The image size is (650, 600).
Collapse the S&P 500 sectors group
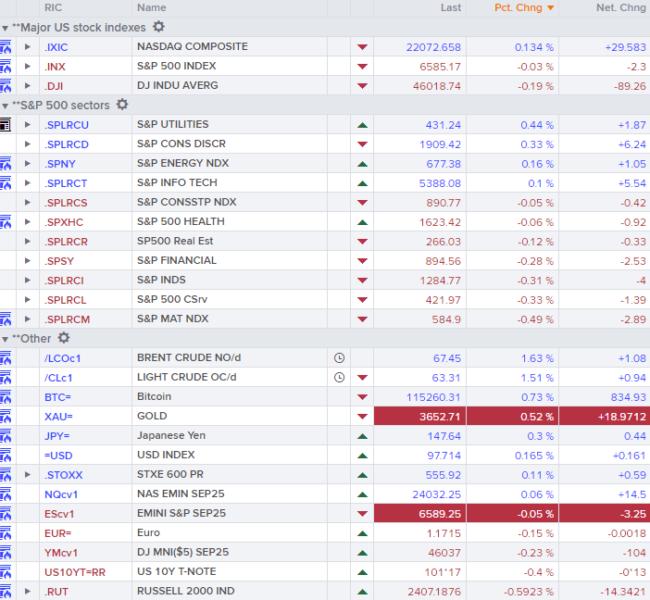(x=5, y=106)
